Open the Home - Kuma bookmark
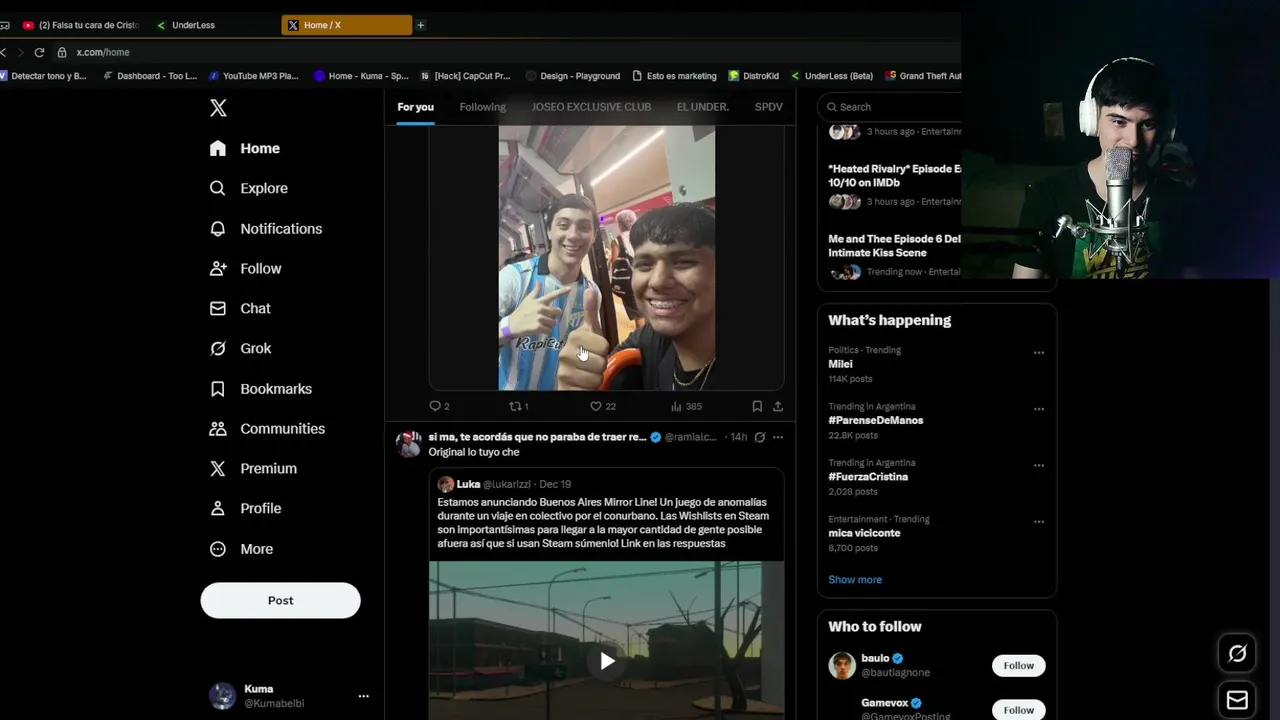 [x=361, y=76]
